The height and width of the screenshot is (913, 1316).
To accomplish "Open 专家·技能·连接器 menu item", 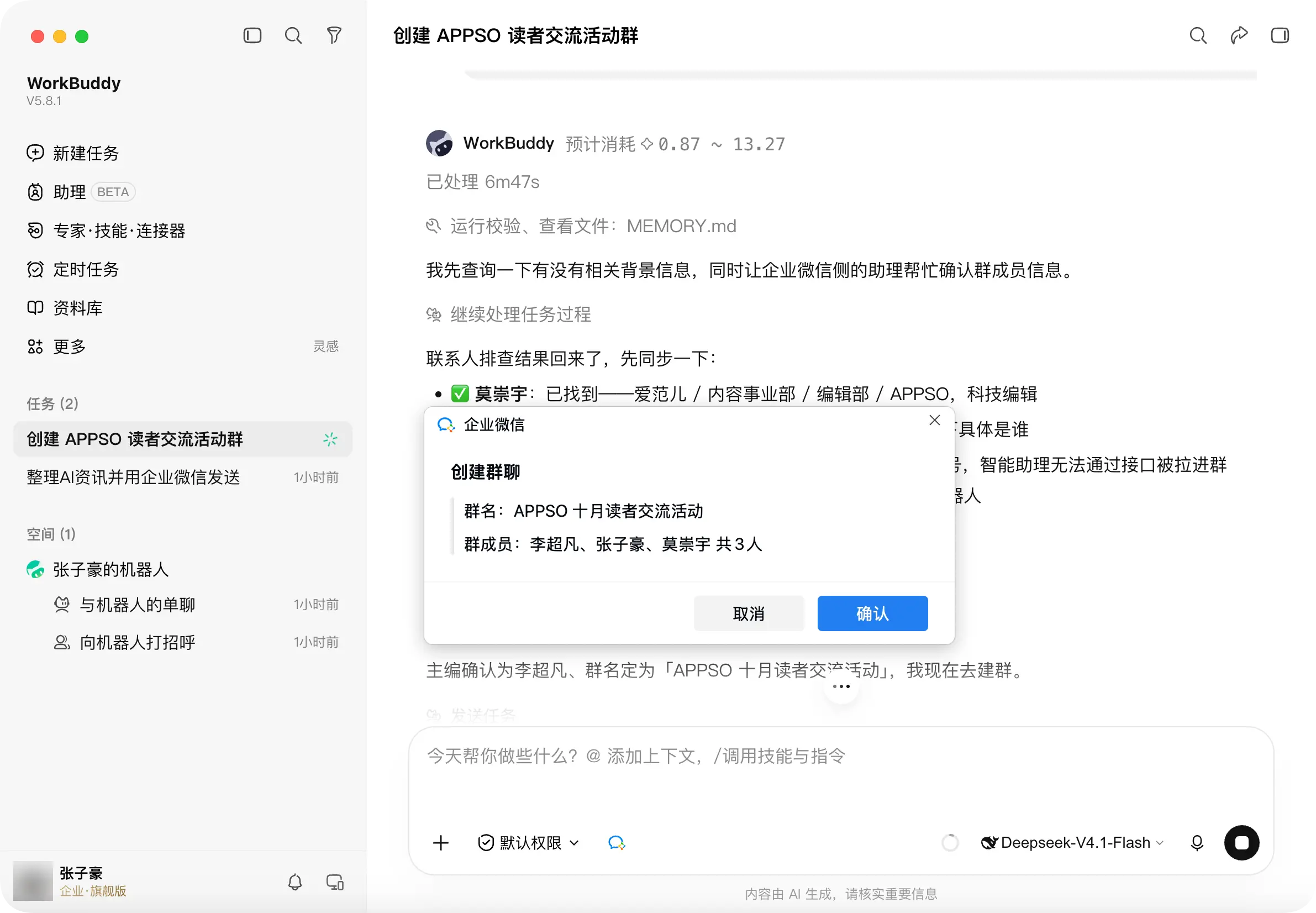I will tap(119, 230).
